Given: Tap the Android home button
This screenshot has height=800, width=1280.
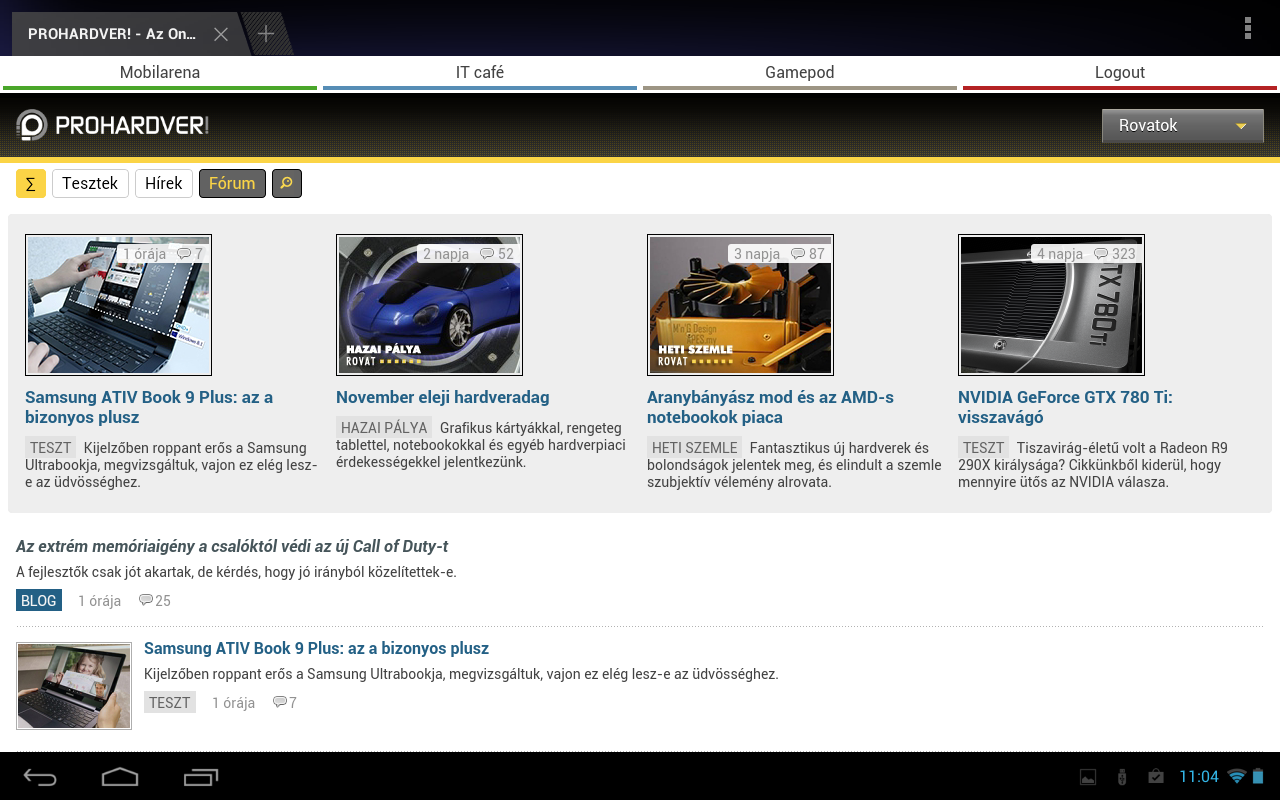Looking at the screenshot, I should (x=120, y=777).
